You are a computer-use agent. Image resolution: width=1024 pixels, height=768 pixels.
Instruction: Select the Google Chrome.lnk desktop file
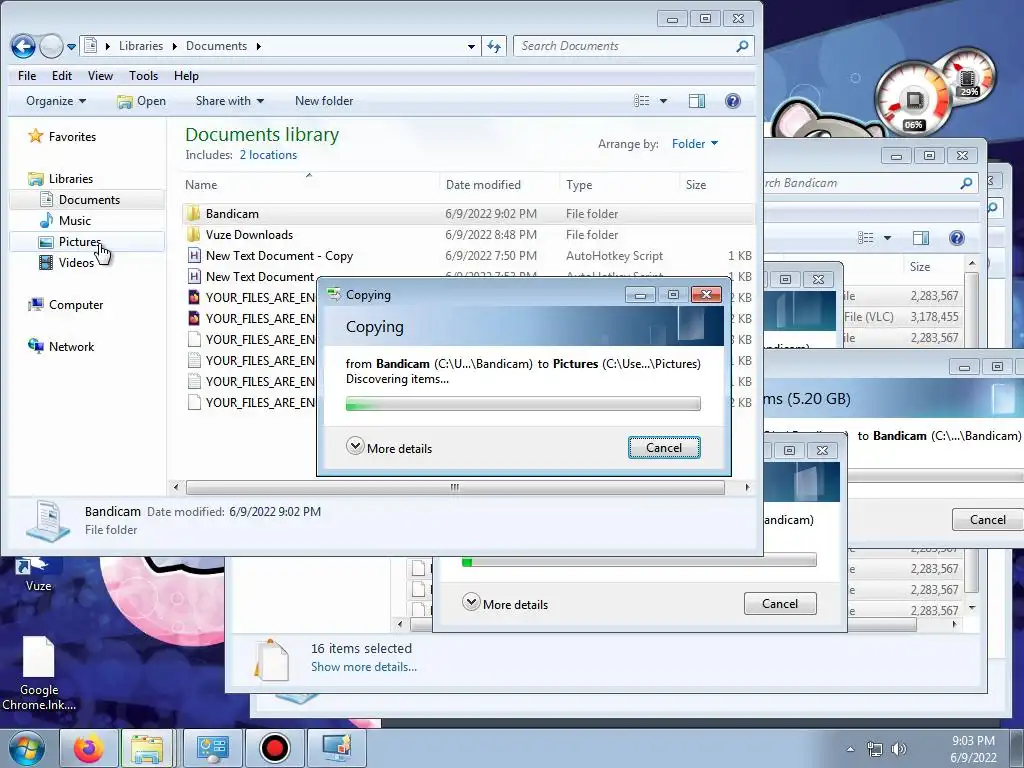(39, 673)
